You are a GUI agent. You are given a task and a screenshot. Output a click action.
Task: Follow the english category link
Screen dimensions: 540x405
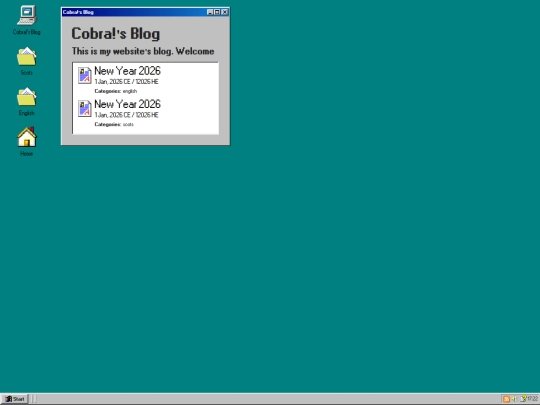[130, 91]
